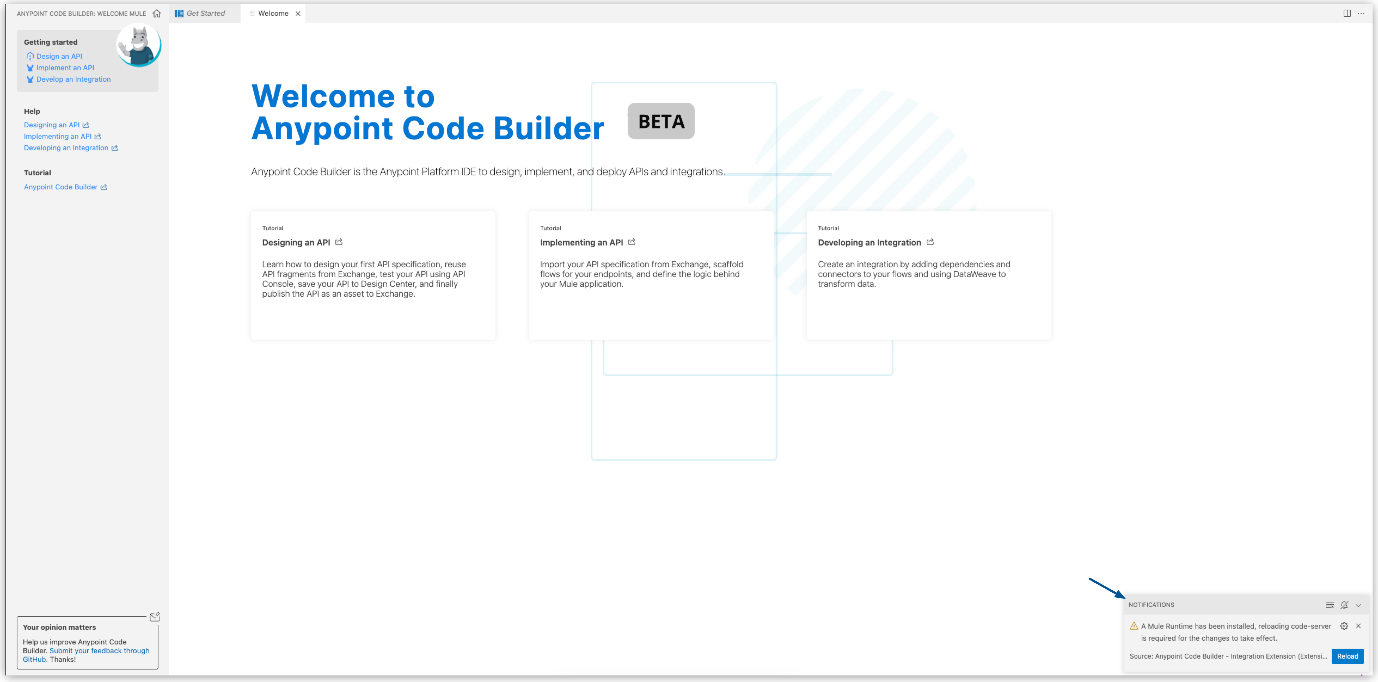This screenshot has width=1378, height=682.
Task: Click the NOTIFICATIONS header text
Action: tap(1152, 605)
